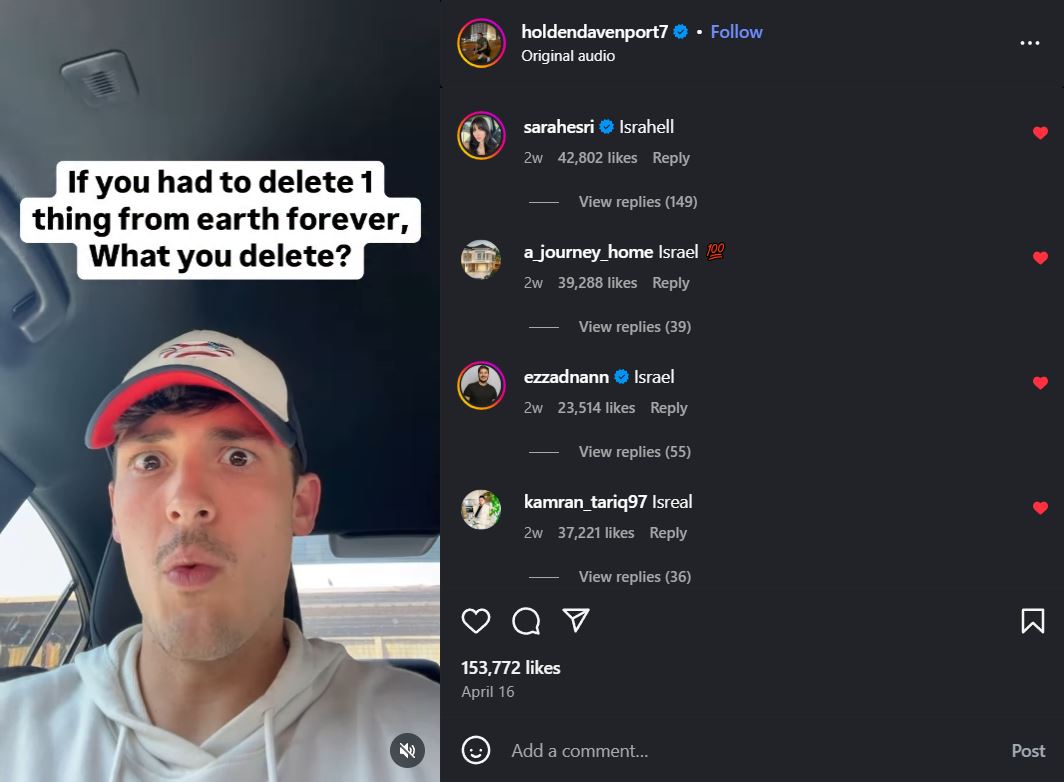1064x782 pixels.
Task: Expand View replies (55)
Action: (634, 451)
